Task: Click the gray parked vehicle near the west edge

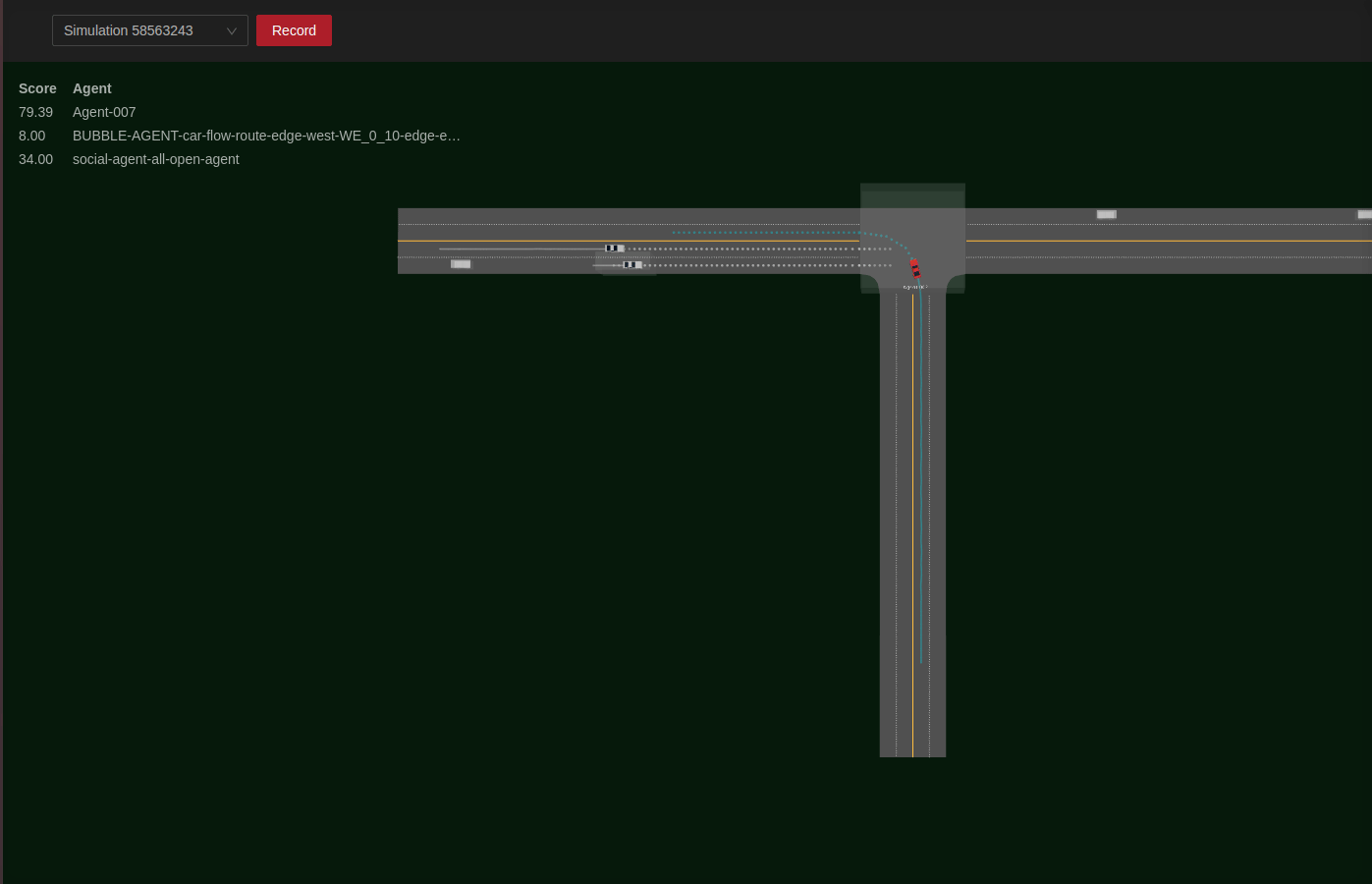Action: 461,263
